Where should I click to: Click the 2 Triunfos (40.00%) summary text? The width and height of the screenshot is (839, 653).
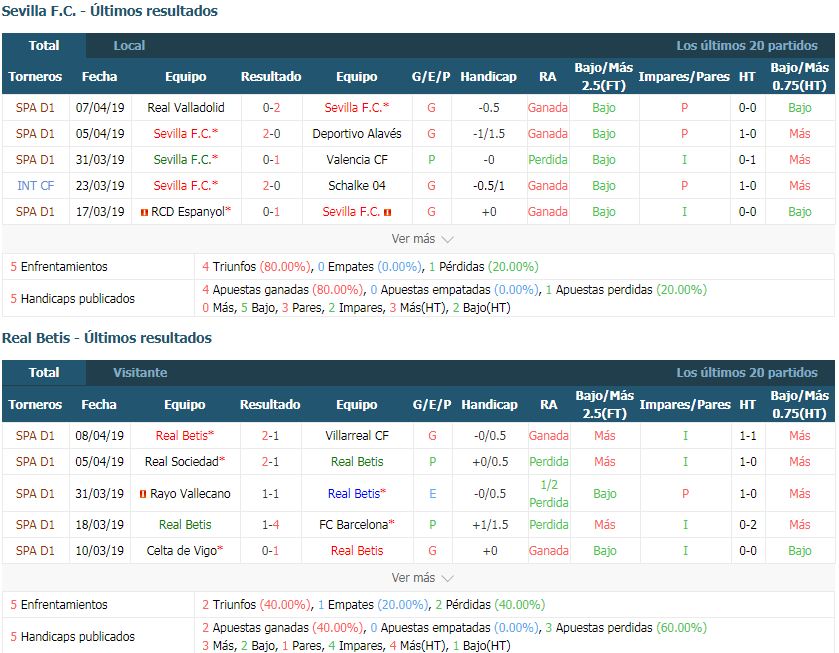(256, 605)
